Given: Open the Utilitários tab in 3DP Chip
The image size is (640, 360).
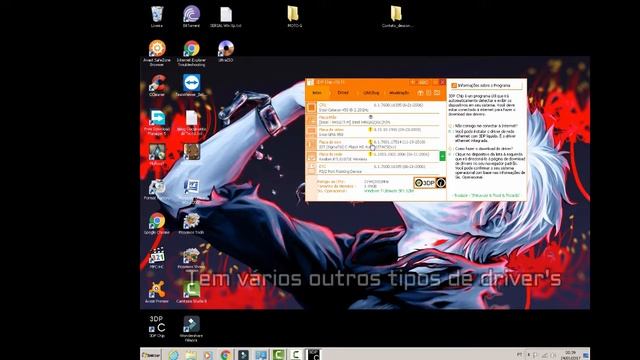Looking at the screenshot, I should pos(371,93).
